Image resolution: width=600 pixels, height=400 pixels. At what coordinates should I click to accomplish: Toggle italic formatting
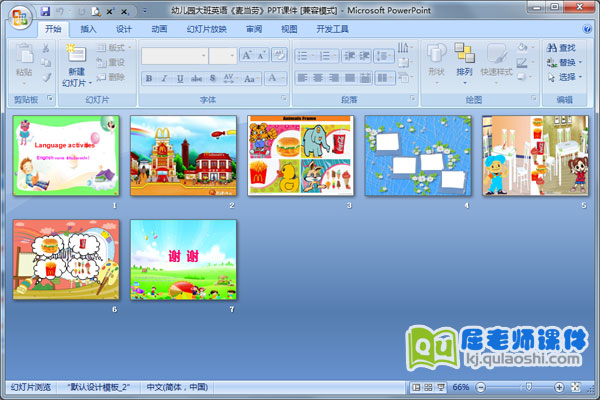164,77
